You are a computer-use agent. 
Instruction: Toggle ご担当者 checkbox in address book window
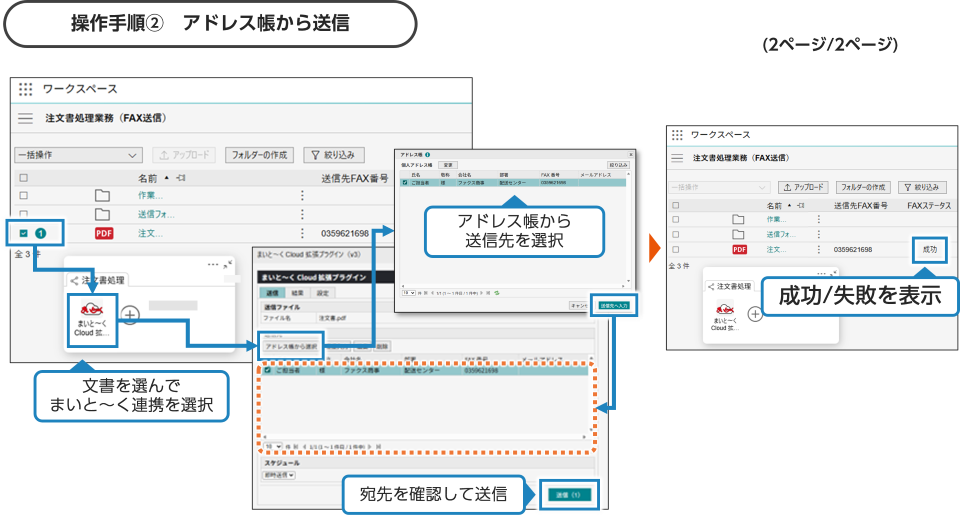[405, 182]
